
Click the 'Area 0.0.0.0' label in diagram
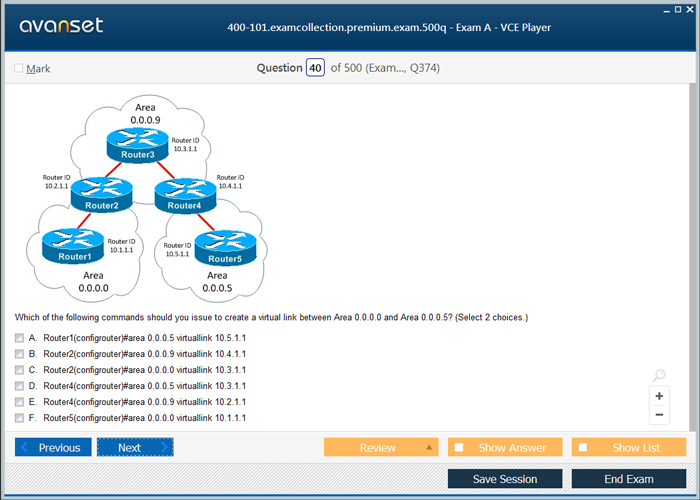point(93,282)
